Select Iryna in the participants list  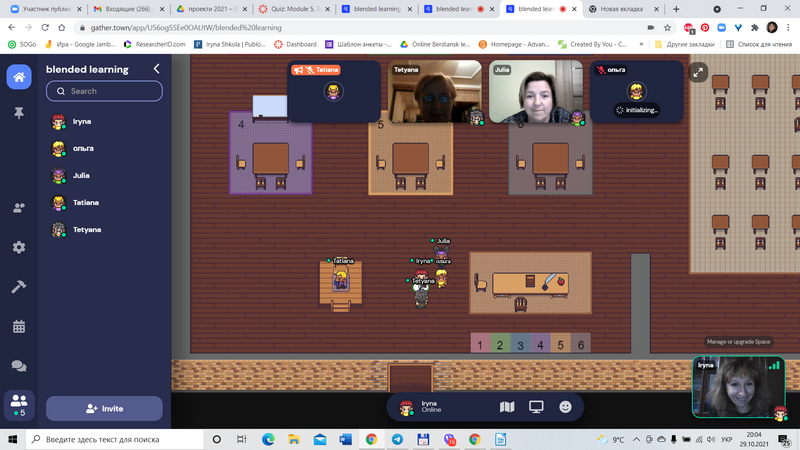104,121
